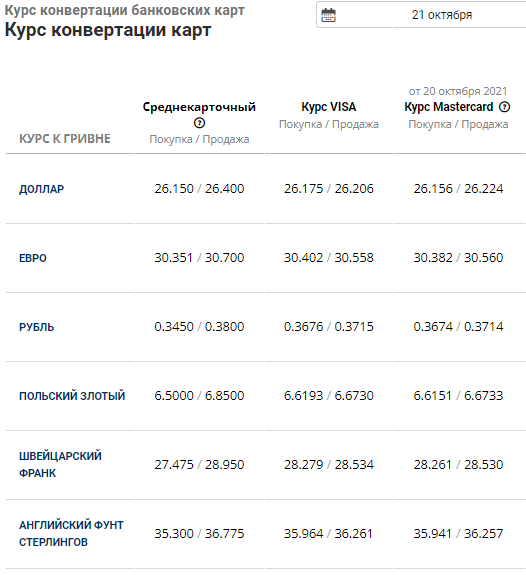Click the zloty VISA rate 6.6193 / 6.6730
The height and width of the screenshot is (575, 526).
tap(329, 396)
